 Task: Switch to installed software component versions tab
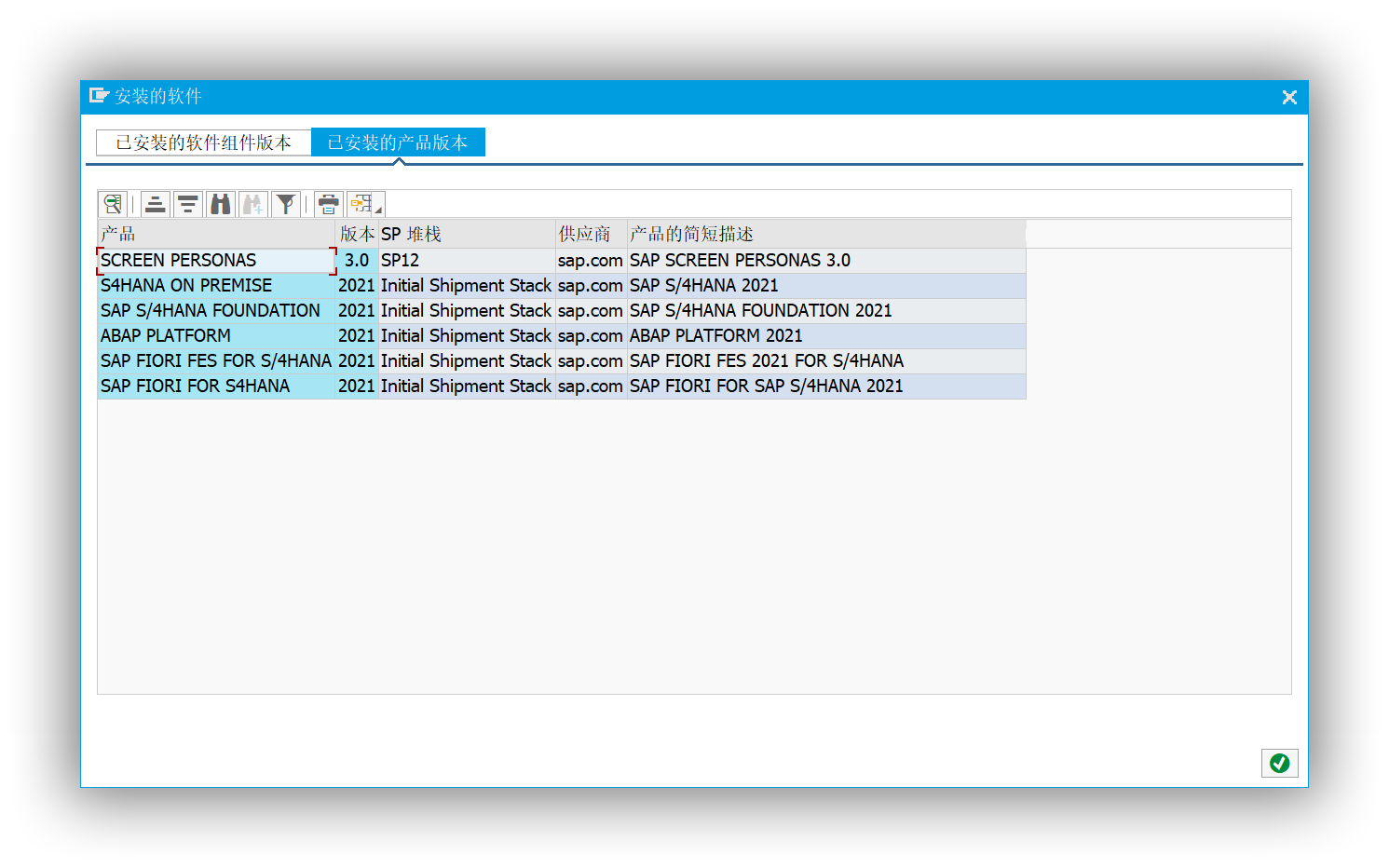click(x=203, y=142)
